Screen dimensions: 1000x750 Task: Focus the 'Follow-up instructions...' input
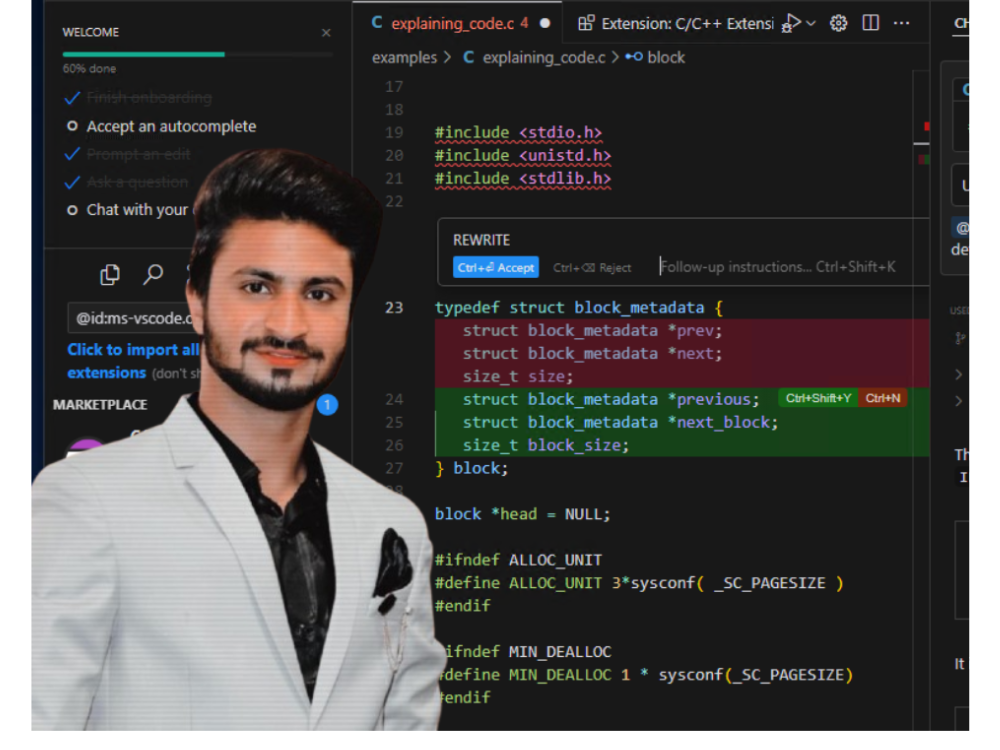pyautogui.click(x=778, y=267)
